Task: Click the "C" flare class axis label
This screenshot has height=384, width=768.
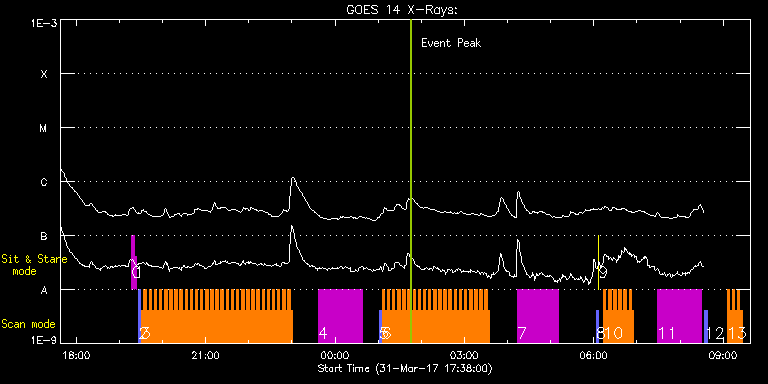Action: click(44, 182)
